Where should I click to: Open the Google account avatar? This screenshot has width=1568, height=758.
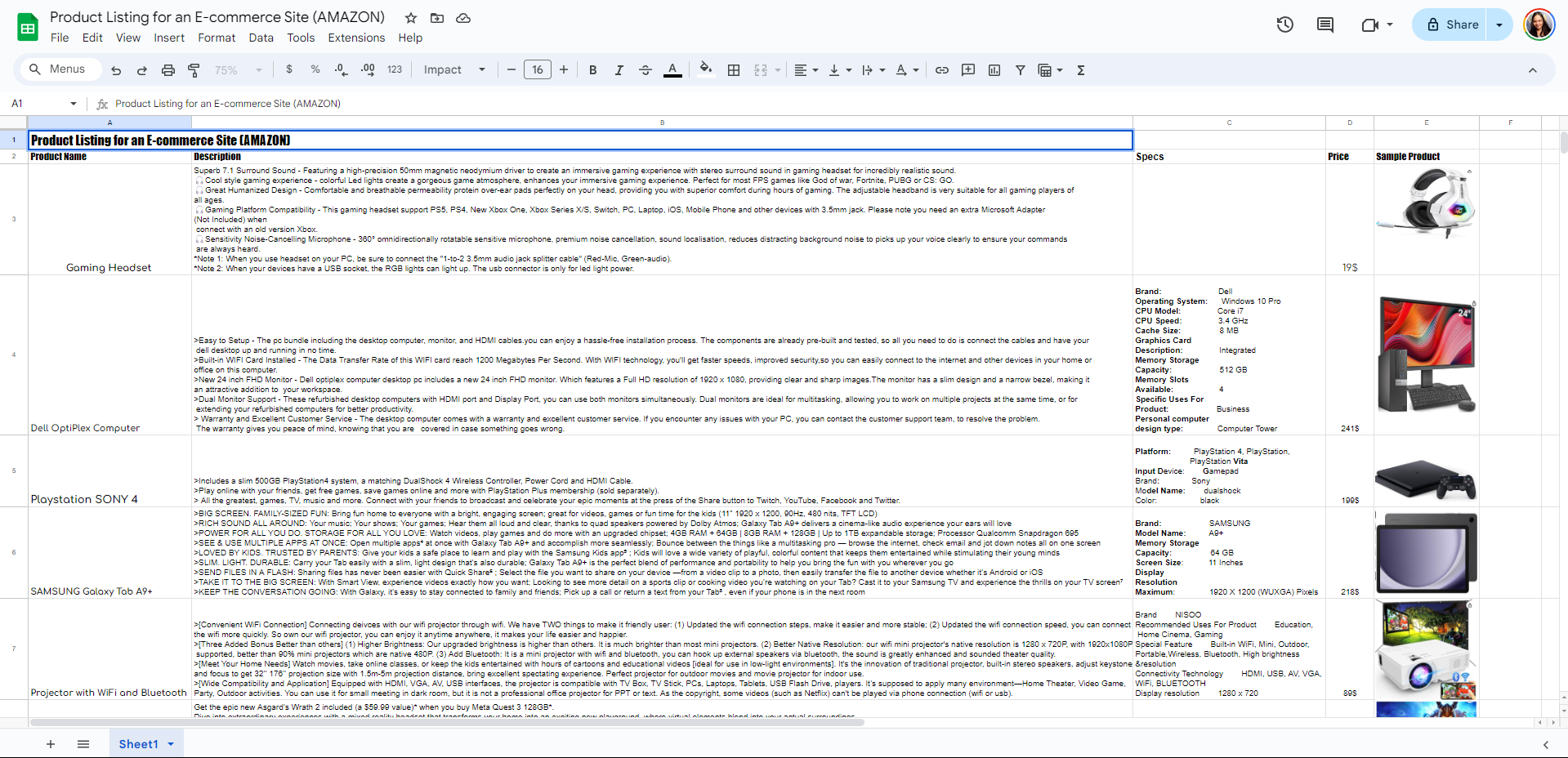pyautogui.click(x=1539, y=25)
